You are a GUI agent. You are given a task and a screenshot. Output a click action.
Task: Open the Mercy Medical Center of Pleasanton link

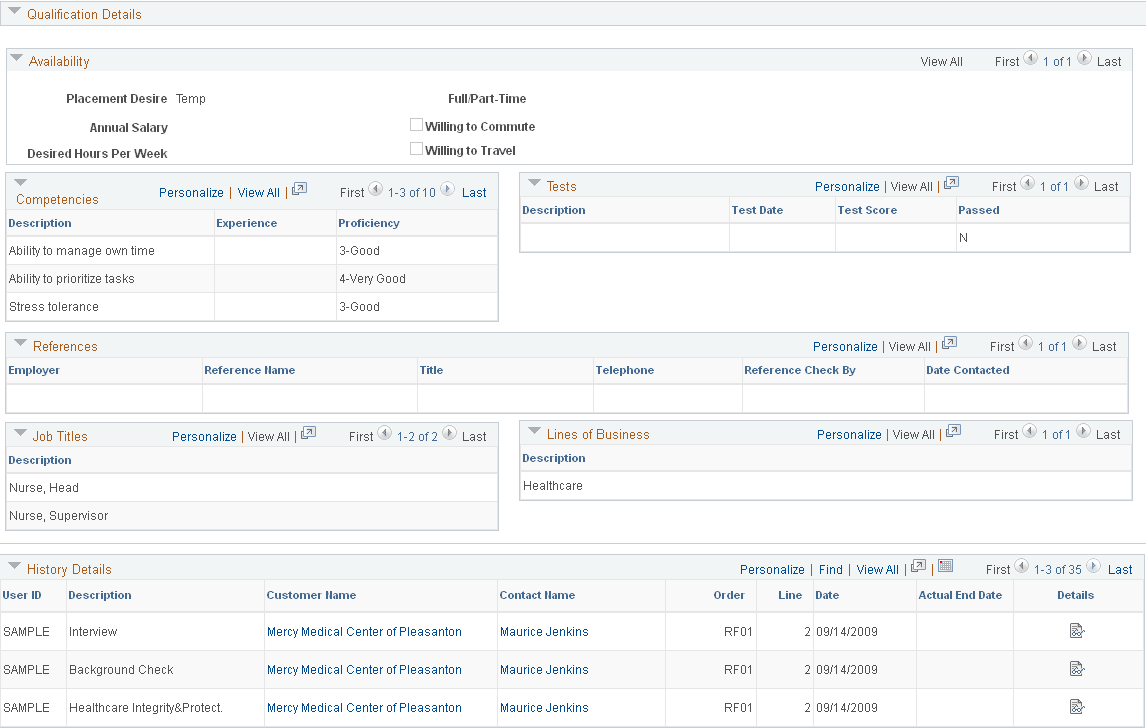[x=364, y=631]
